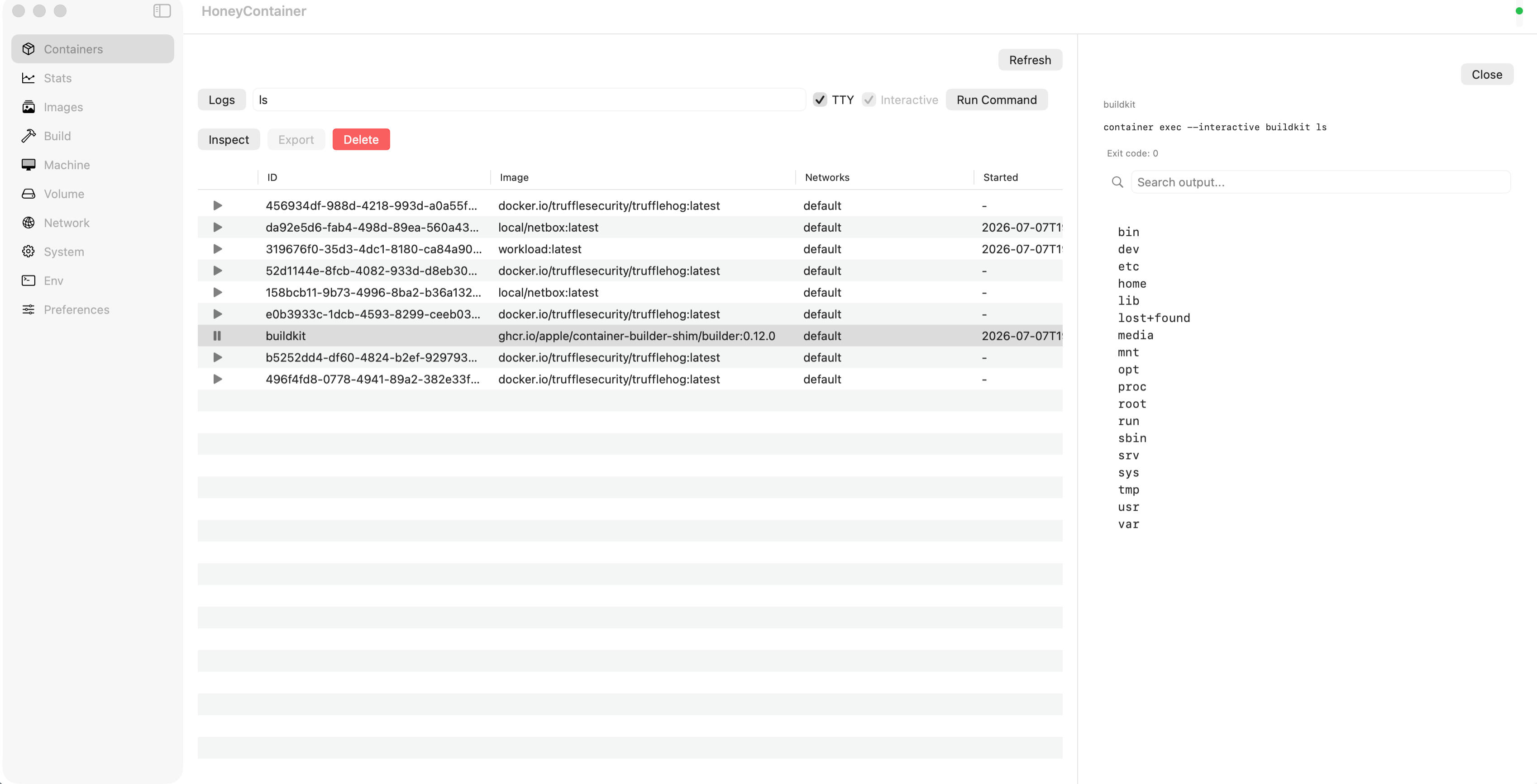1537x784 pixels.
Task: Open the Preferences sliders icon
Action: coord(28,309)
